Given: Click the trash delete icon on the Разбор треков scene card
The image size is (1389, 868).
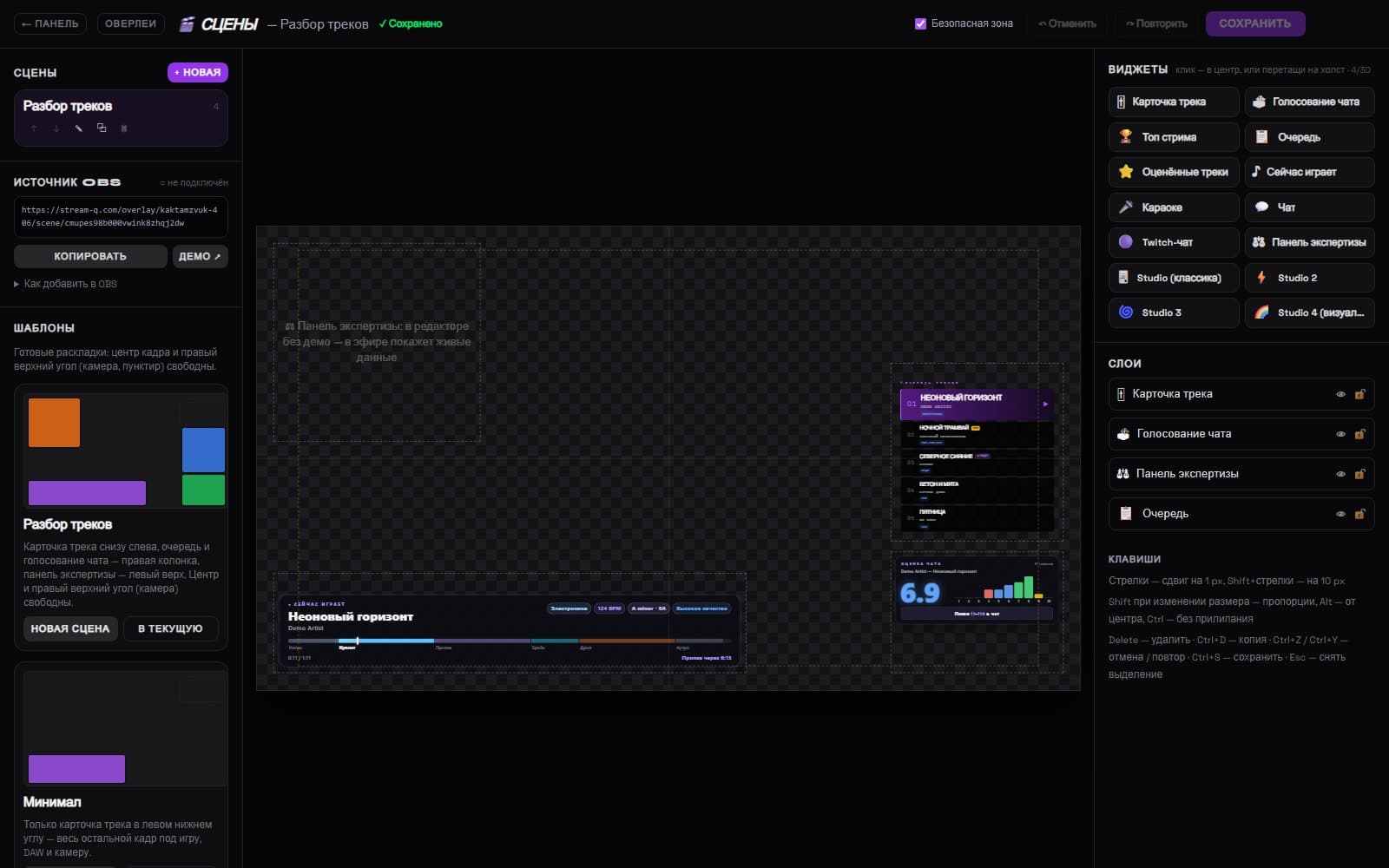Looking at the screenshot, I should [124, 128].
